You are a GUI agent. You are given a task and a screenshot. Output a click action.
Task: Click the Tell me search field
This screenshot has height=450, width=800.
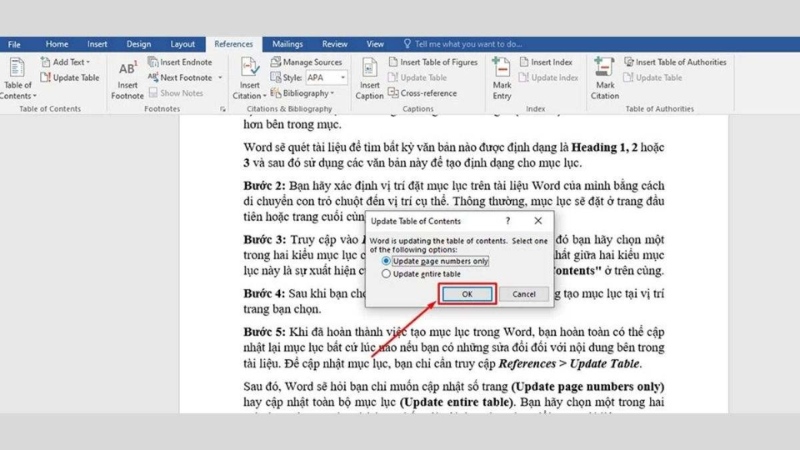coord(468,44)
